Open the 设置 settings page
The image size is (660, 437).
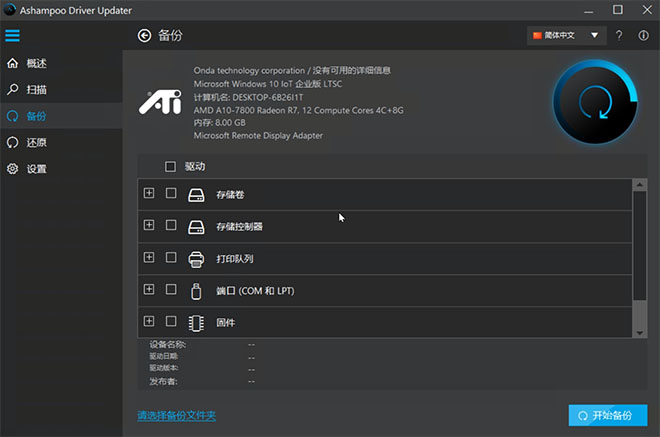[61, 169]
